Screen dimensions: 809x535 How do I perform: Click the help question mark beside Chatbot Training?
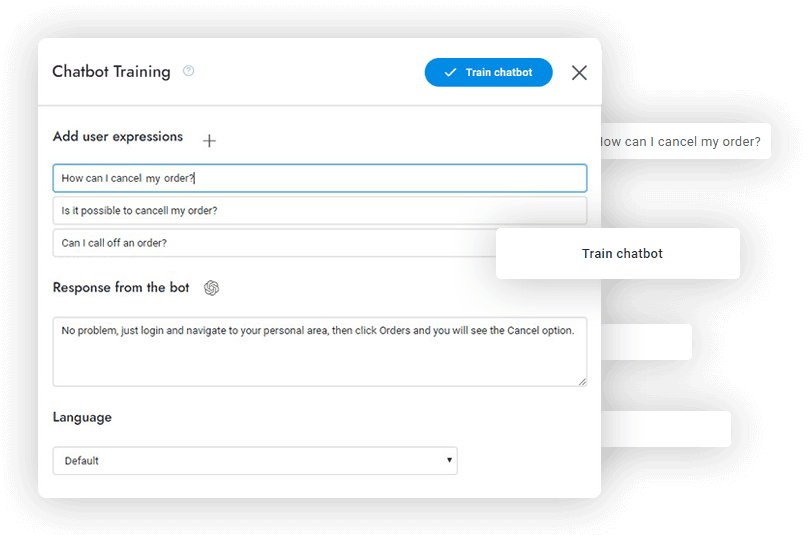click(x=189, y=71)
